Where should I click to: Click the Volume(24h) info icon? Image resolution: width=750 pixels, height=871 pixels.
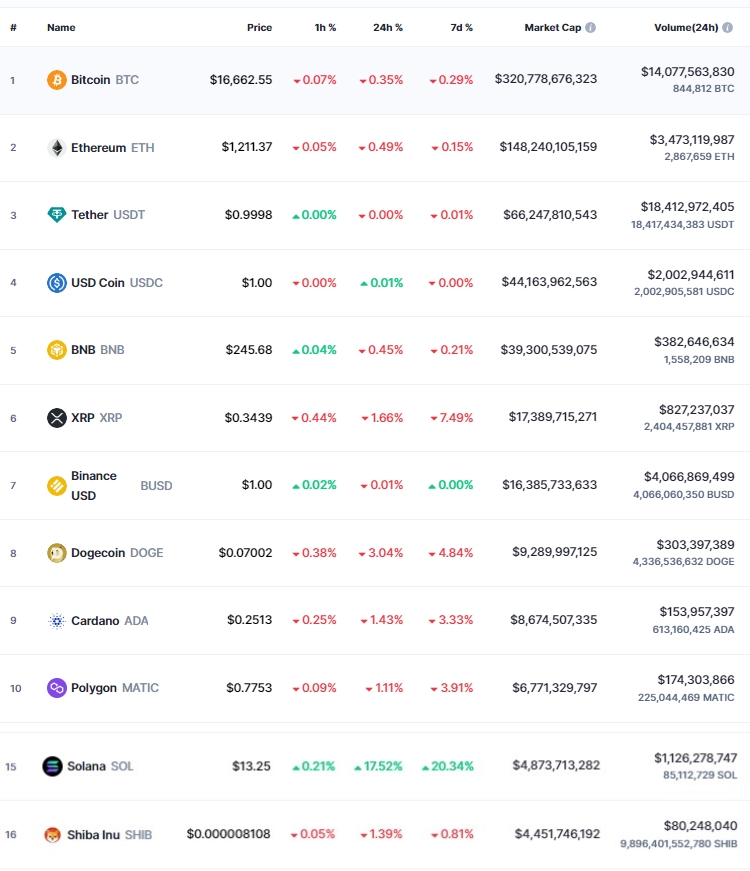coord(727,27)
